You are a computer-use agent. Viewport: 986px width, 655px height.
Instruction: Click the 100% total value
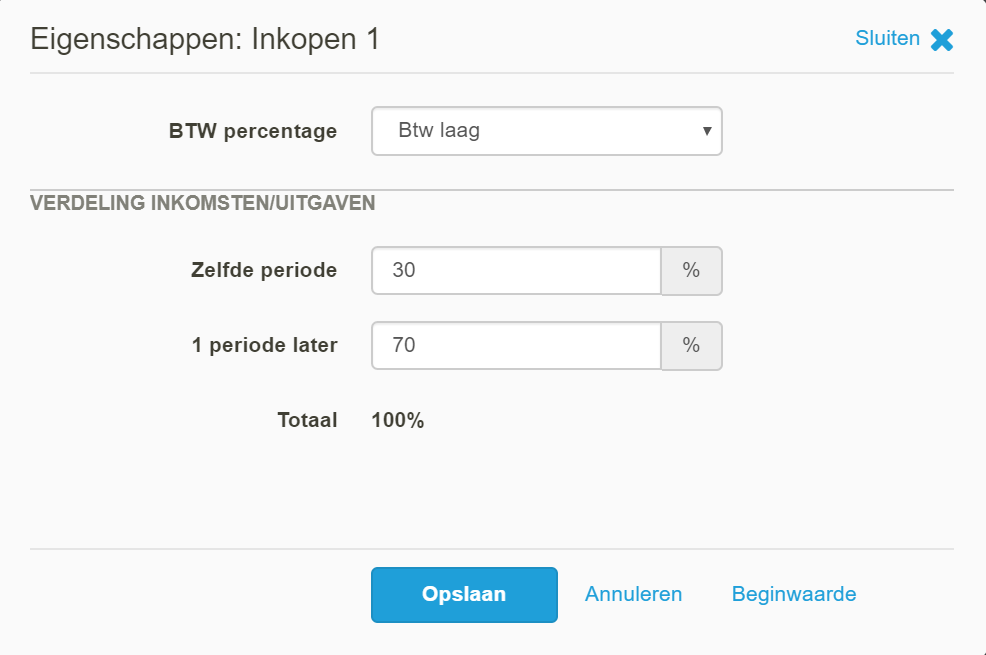(397, 420)
